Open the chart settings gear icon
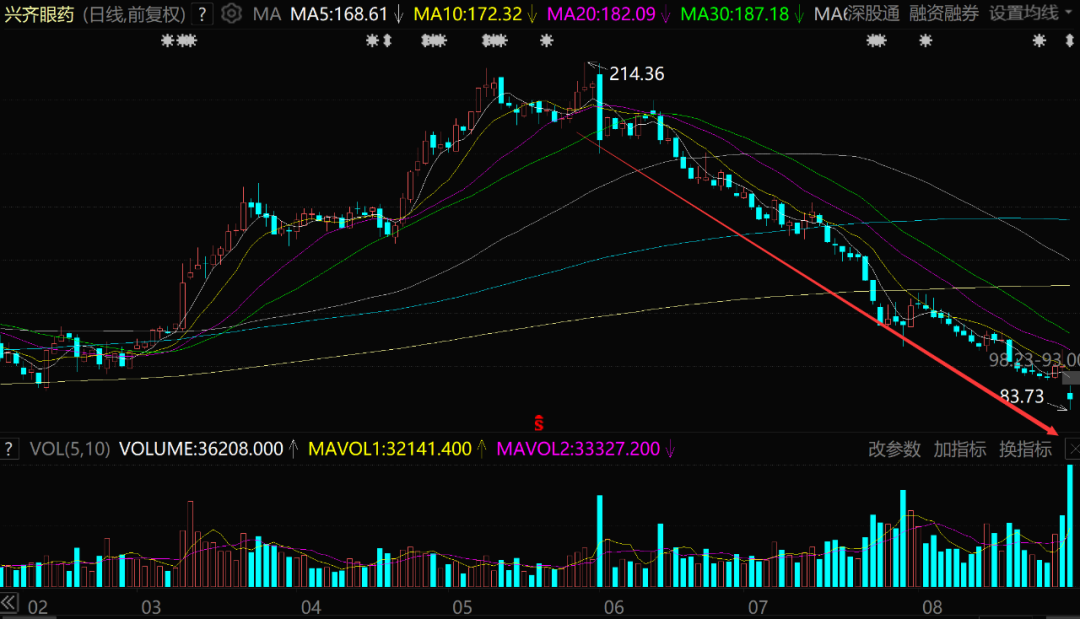 click(x=231, y=13)
